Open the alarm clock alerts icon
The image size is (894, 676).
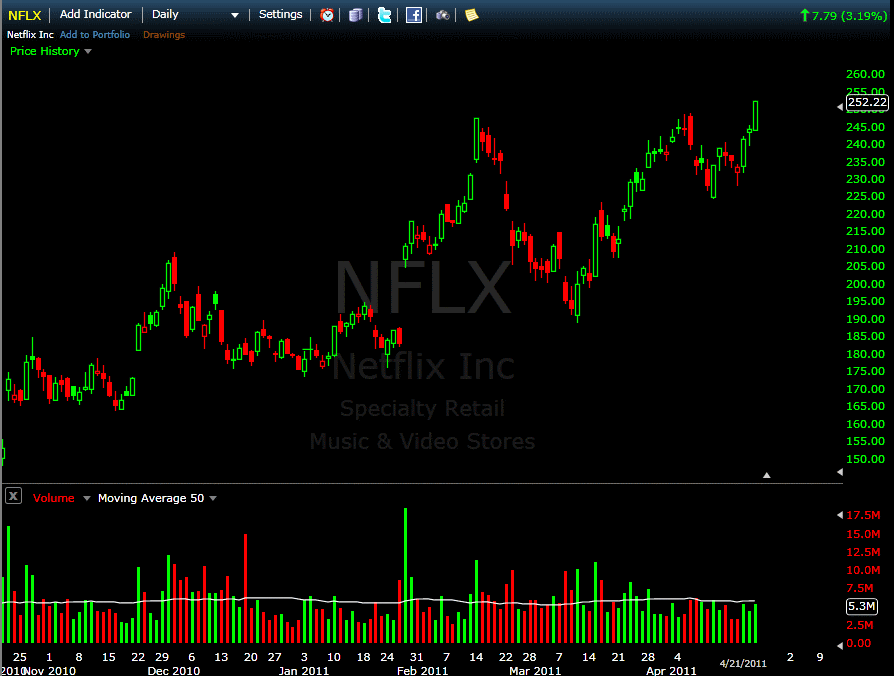click(x=327, y=15)
